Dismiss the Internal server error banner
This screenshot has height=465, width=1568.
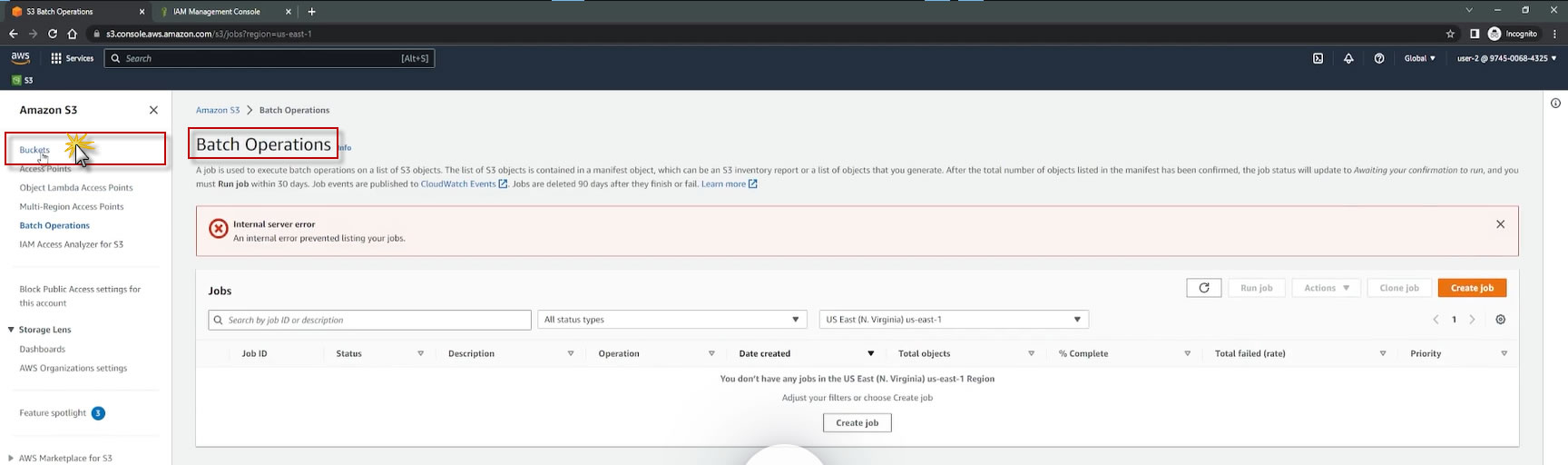(x=1500, y=224)
